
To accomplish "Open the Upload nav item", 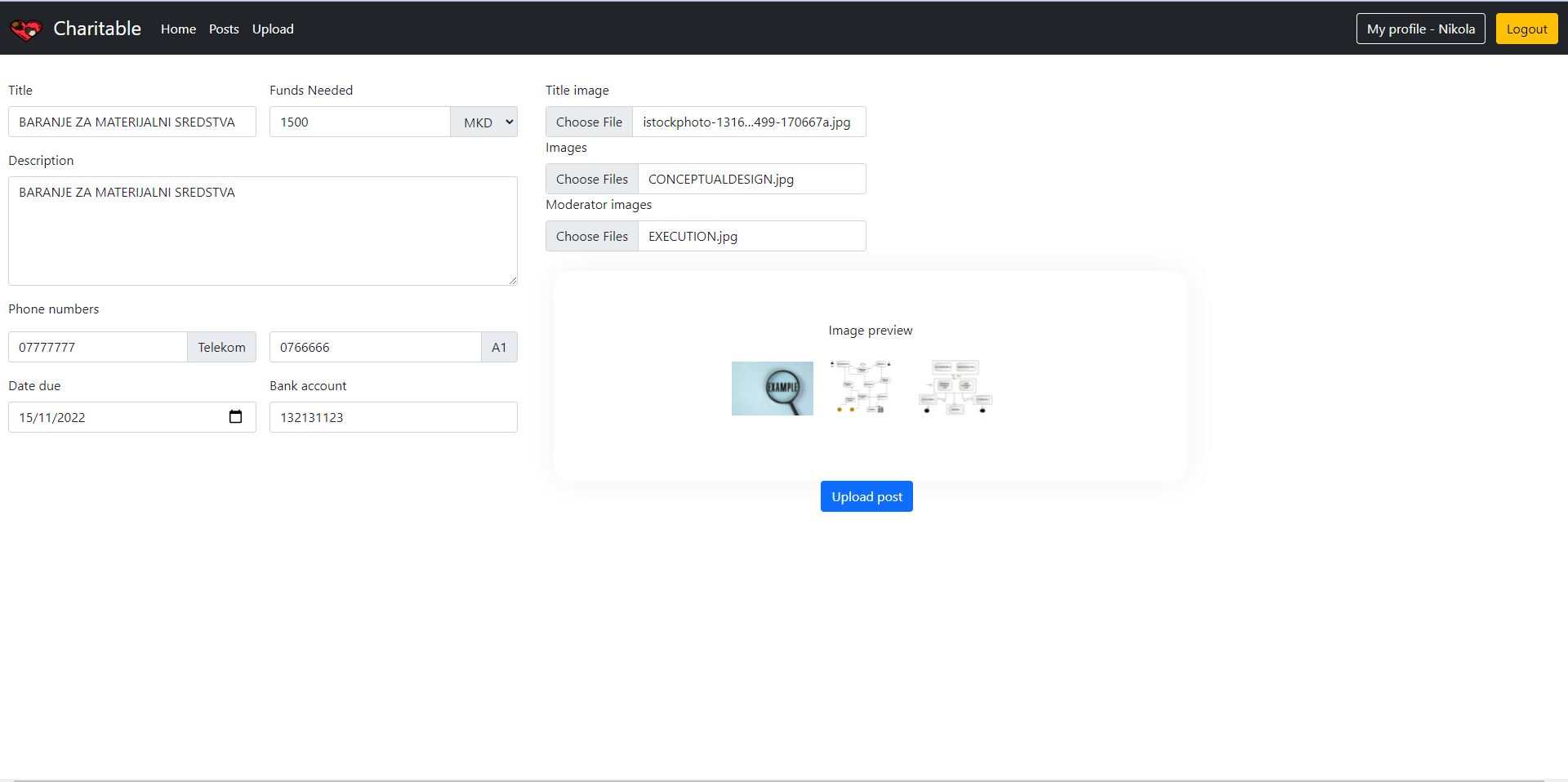I will 273,29.
